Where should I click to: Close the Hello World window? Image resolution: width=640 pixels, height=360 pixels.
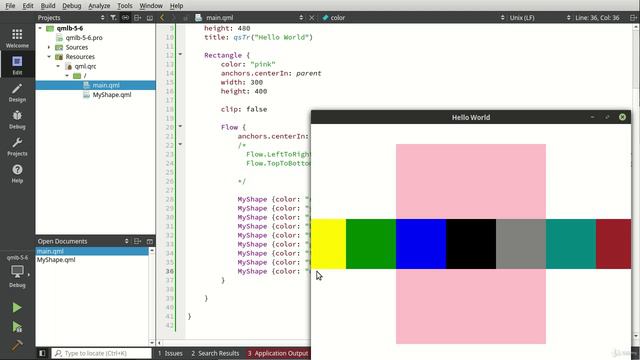coord(622,117)
